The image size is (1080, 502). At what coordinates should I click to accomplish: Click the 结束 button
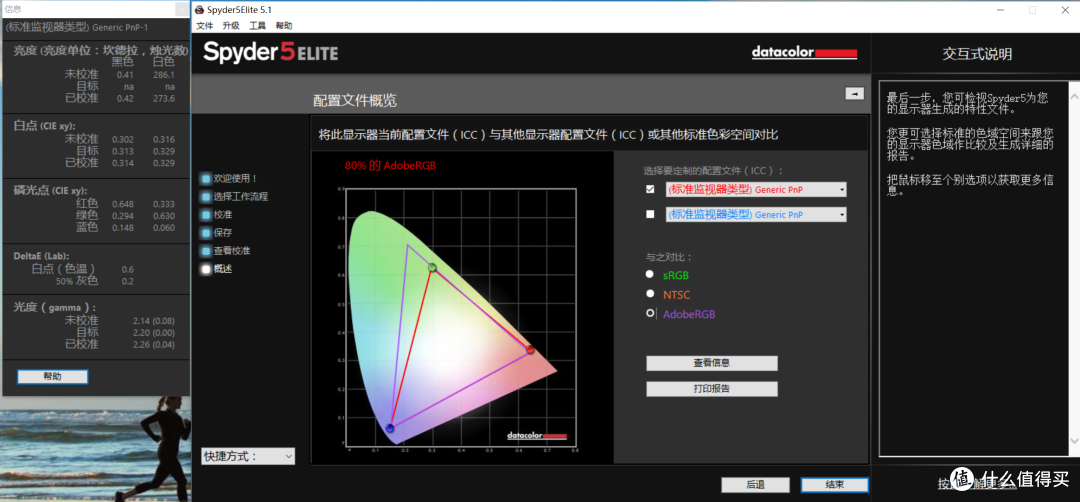tap(835, 485)
